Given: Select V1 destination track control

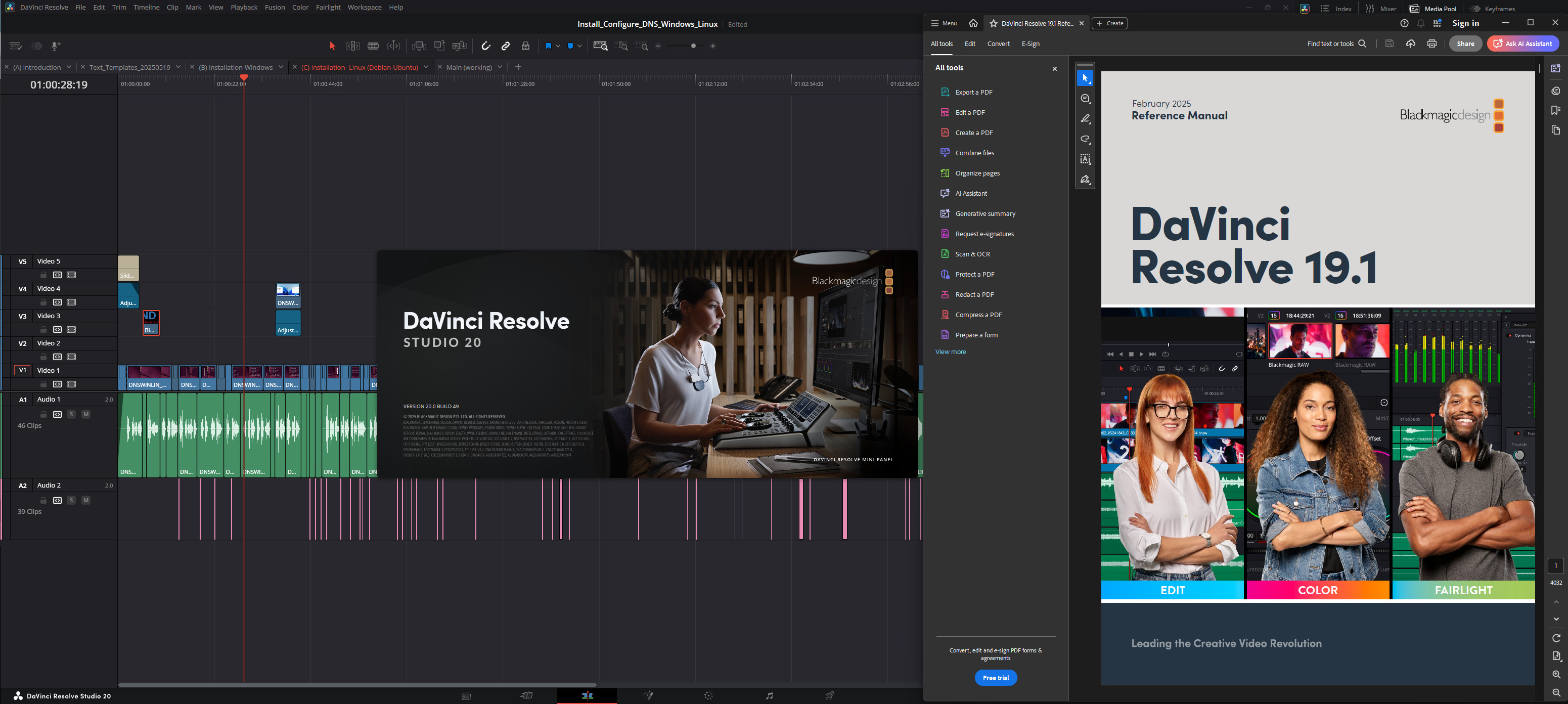Looking at the screenshot, I should 23,370.
